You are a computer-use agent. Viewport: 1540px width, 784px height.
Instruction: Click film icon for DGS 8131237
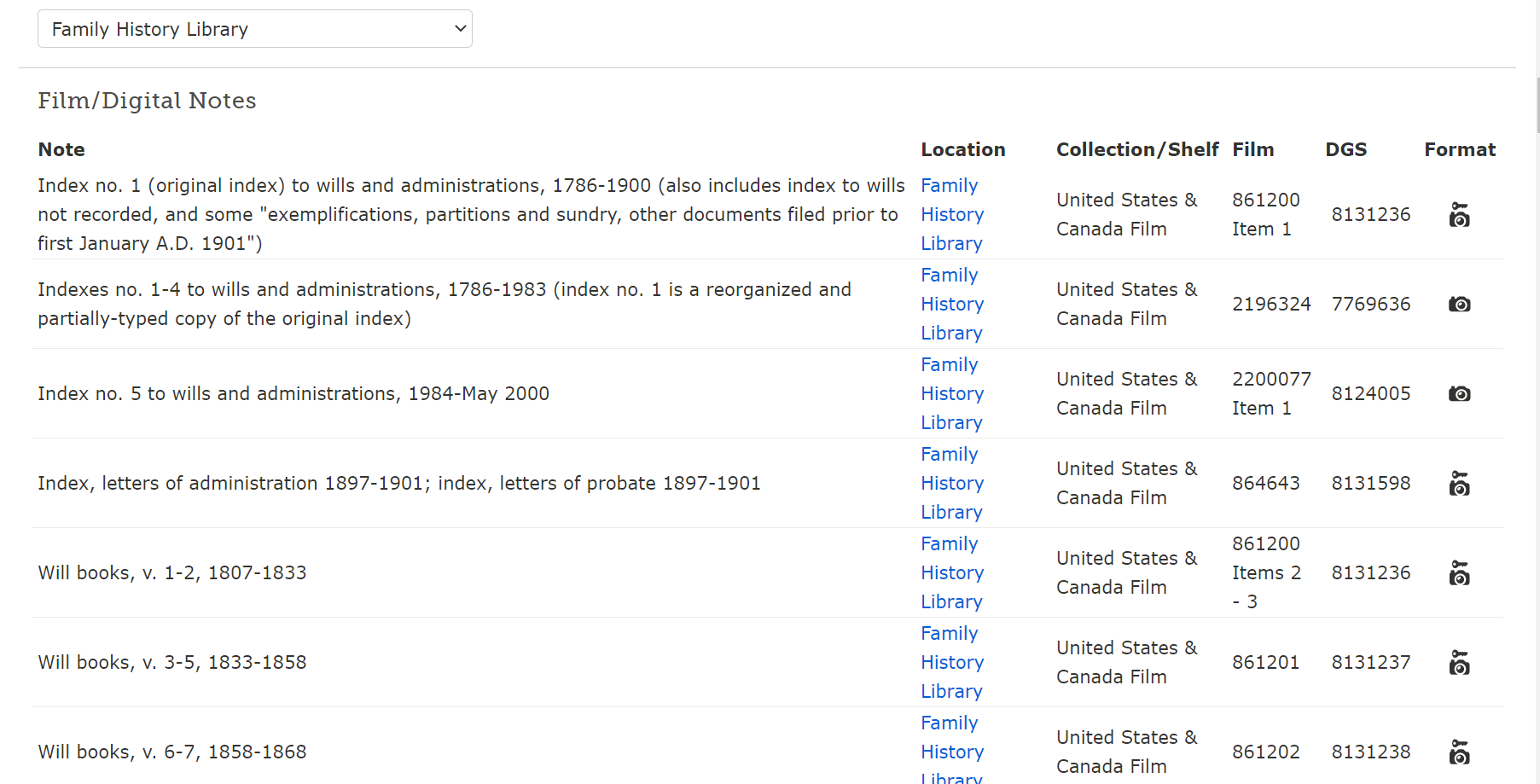pyautogui.click(x=1459, y=663)
